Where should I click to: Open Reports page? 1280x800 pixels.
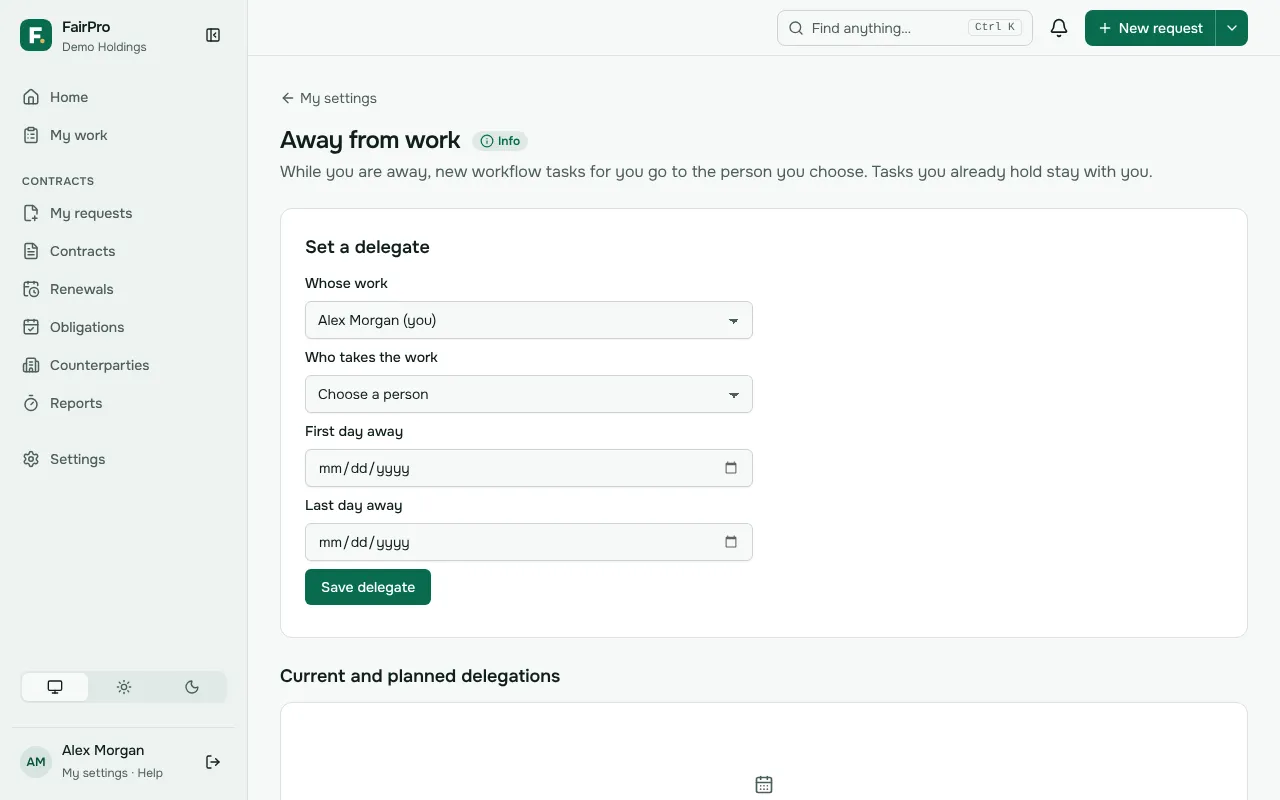pos(124,403)
